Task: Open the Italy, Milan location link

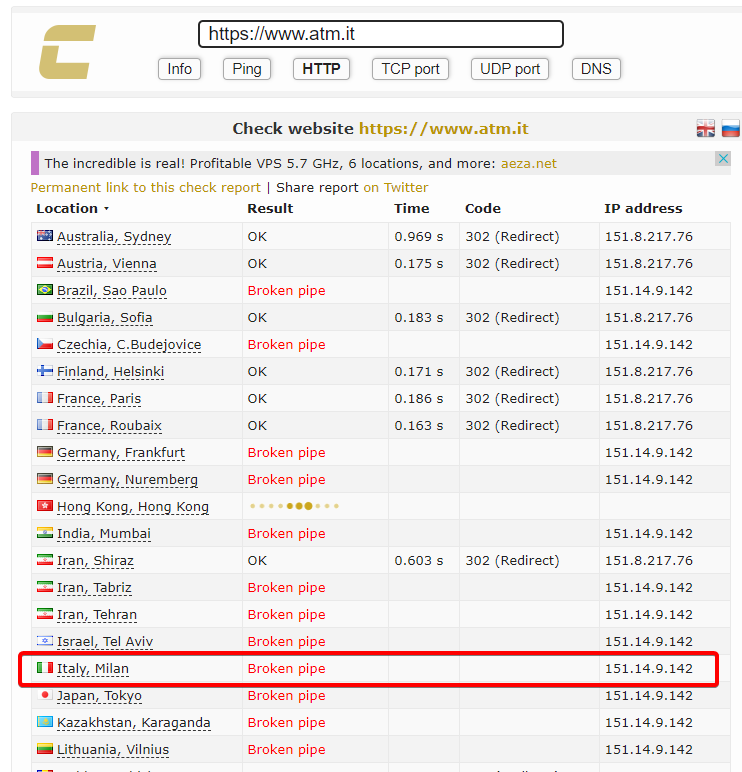Action: point(93,668)
